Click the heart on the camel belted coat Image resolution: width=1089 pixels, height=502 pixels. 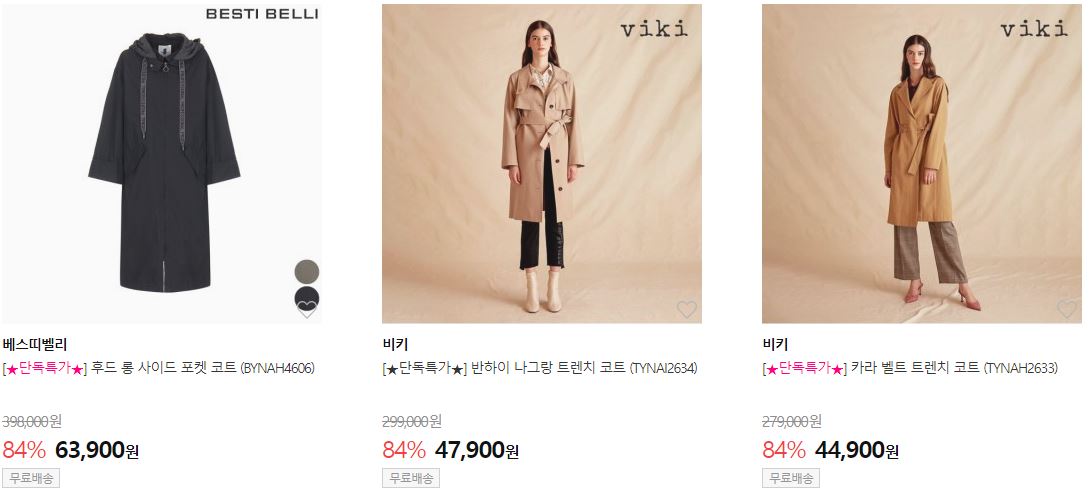pos(1066,310)
